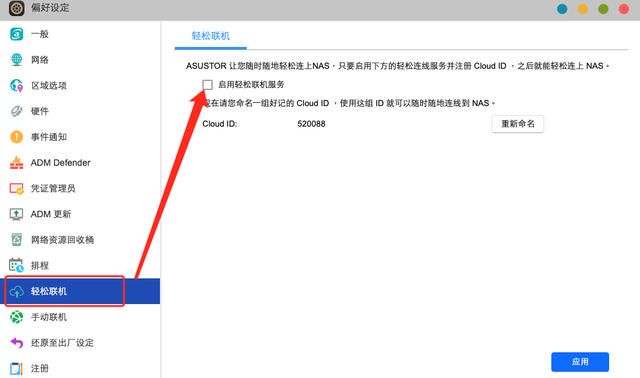
Task: Open the ADM Defender firewall icon
Action: (x=16, y=162)
